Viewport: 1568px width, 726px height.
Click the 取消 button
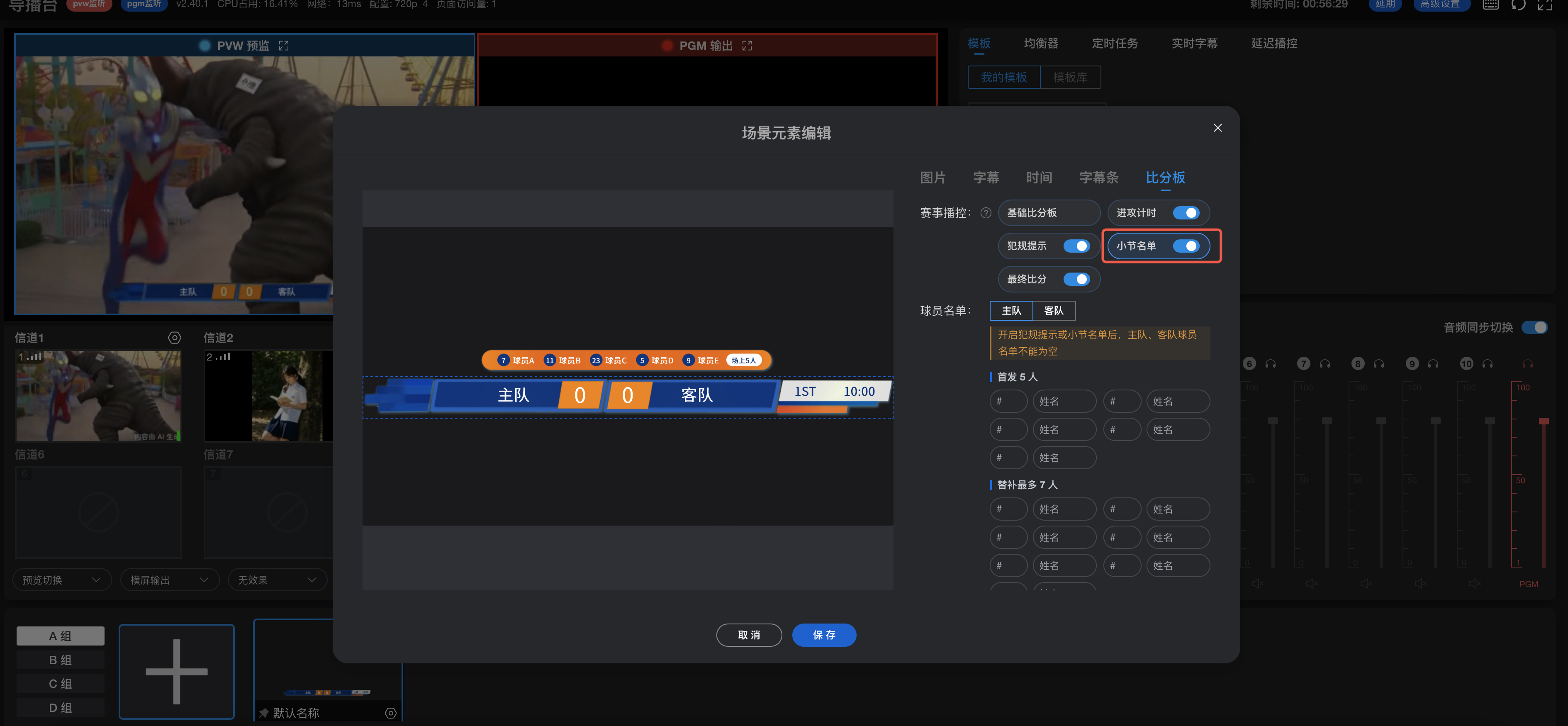(749, 635)
